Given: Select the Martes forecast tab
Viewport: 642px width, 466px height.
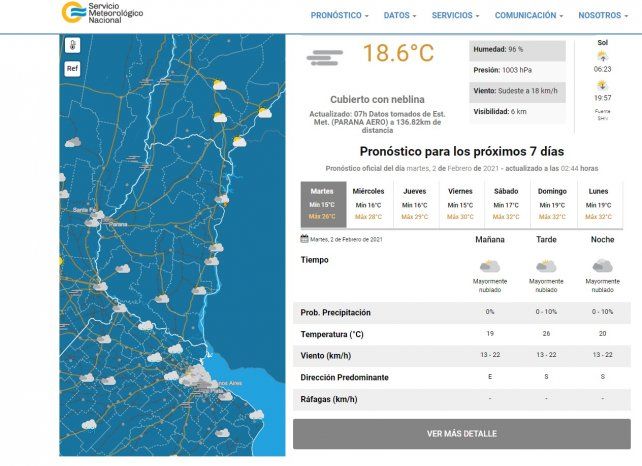Looking at the screenshot, I should (x=323, y=204).
